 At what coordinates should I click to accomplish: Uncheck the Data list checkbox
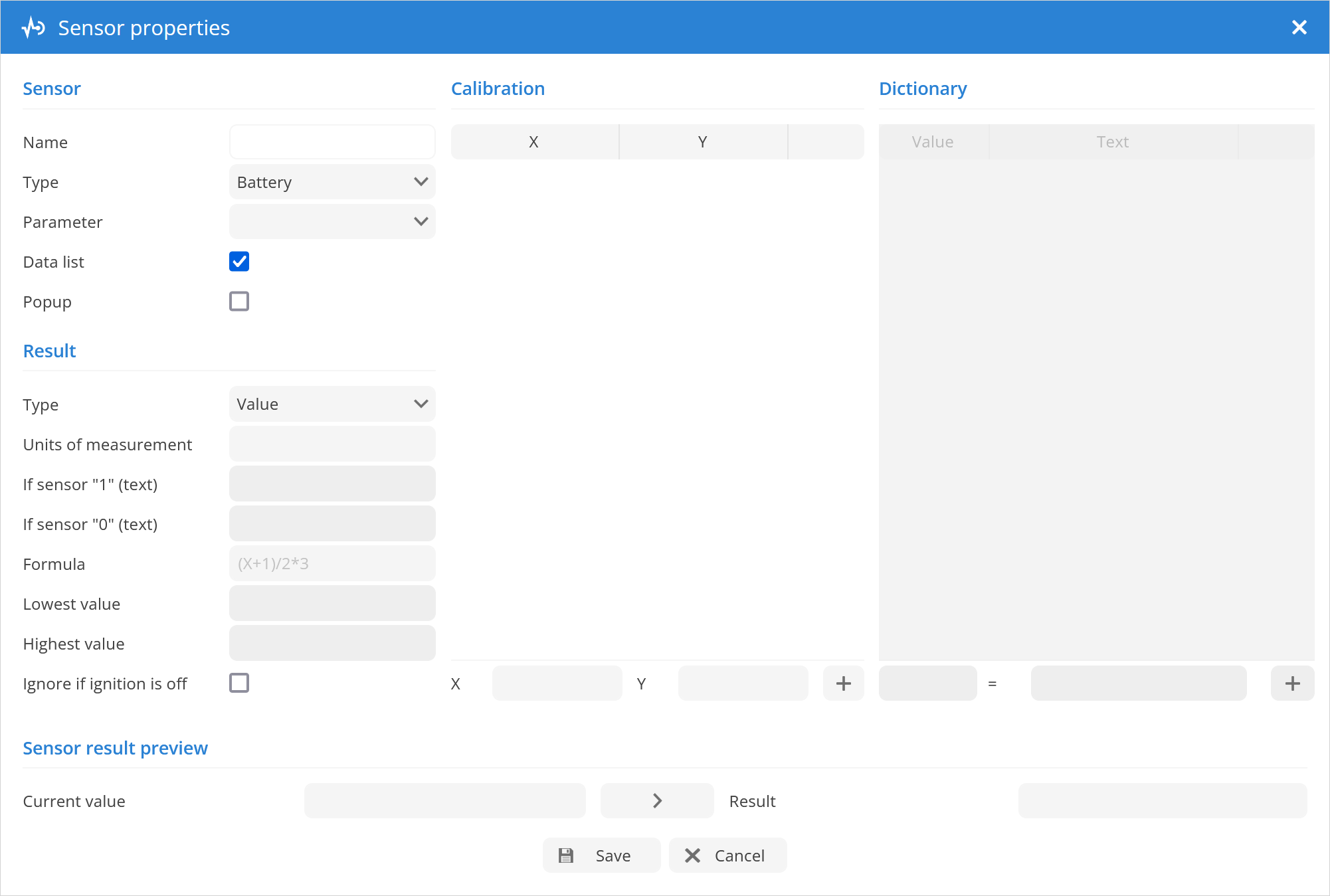coord(239,262)
